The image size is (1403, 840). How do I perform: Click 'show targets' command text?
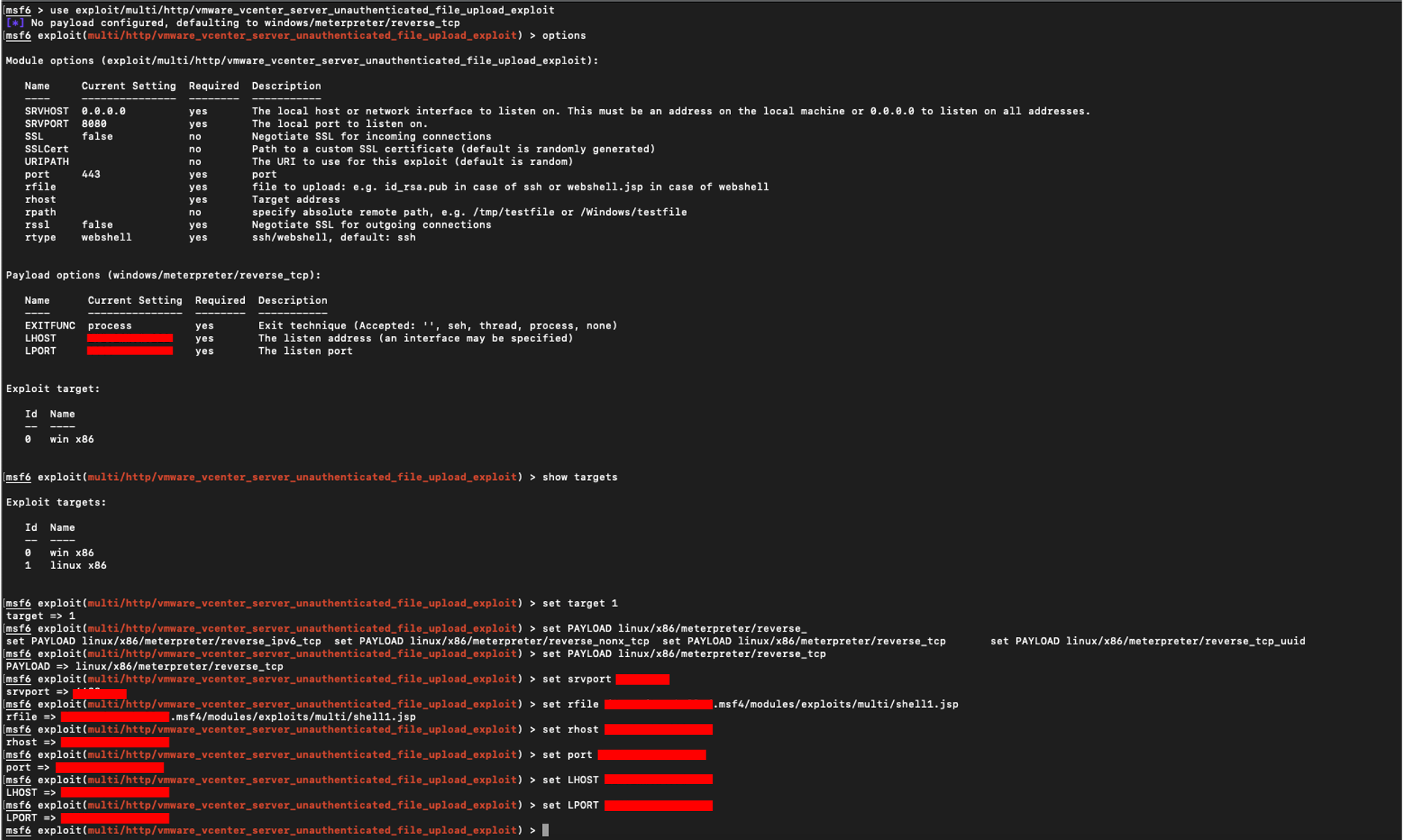(x=579, y=477)
